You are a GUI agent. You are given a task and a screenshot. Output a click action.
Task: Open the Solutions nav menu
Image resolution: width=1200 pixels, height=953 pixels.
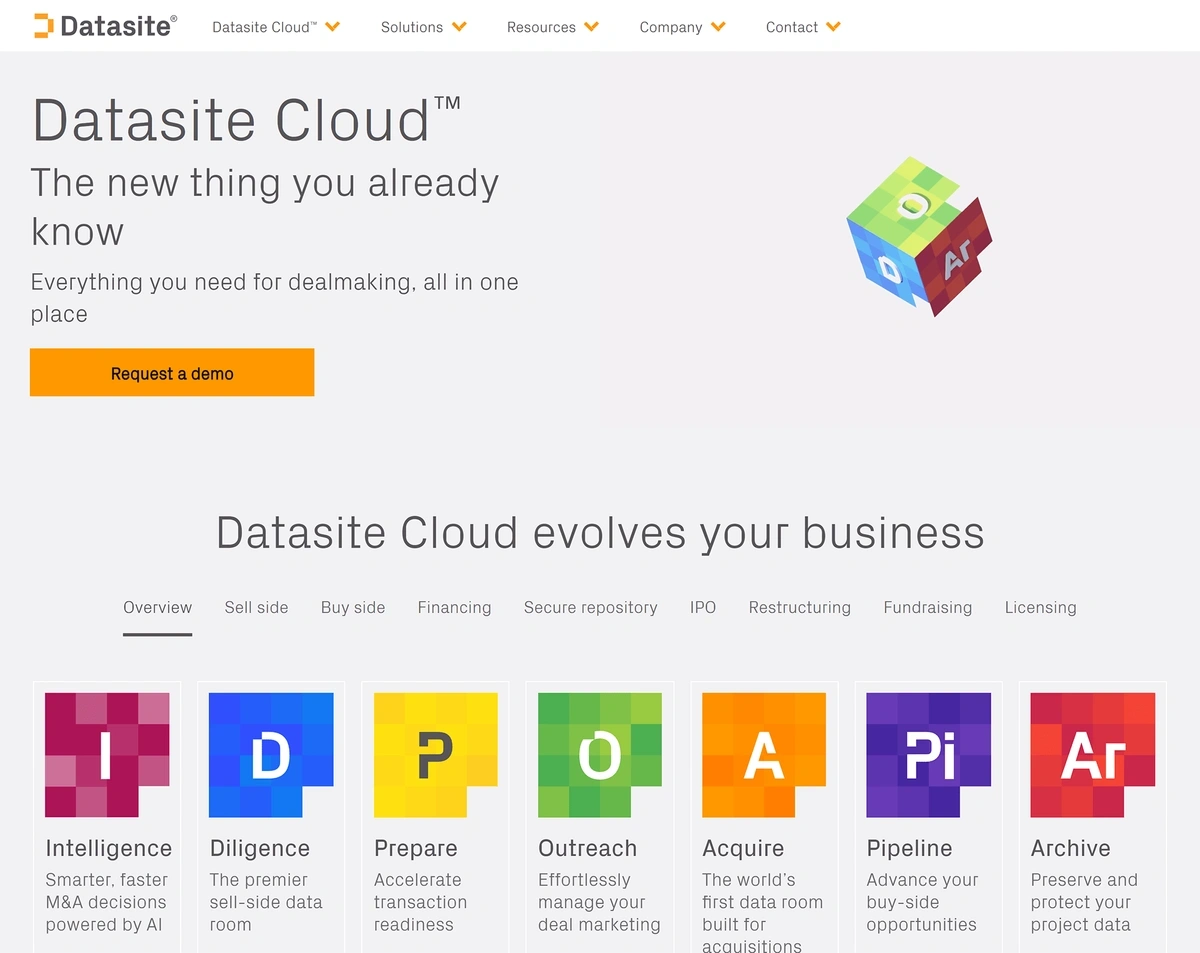(412, 27)
